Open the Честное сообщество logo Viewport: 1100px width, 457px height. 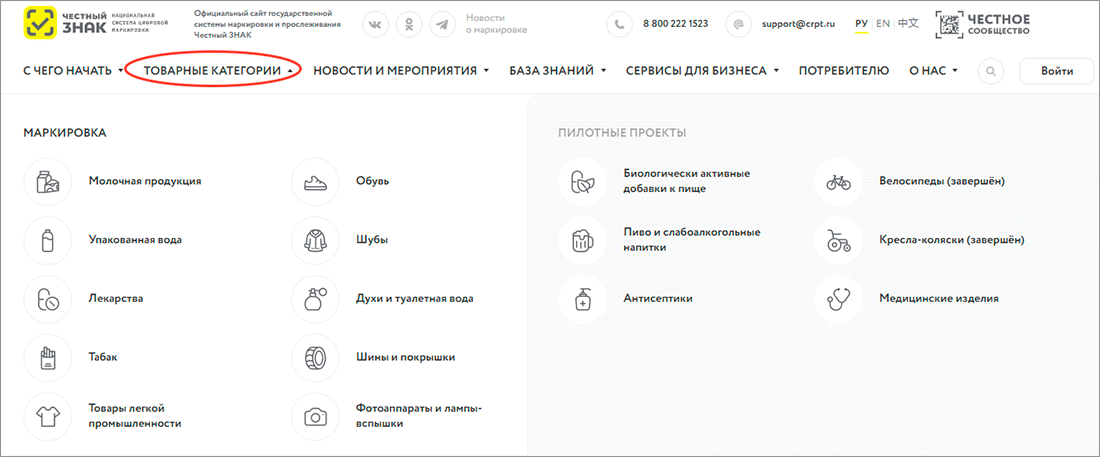pos(984,24)
